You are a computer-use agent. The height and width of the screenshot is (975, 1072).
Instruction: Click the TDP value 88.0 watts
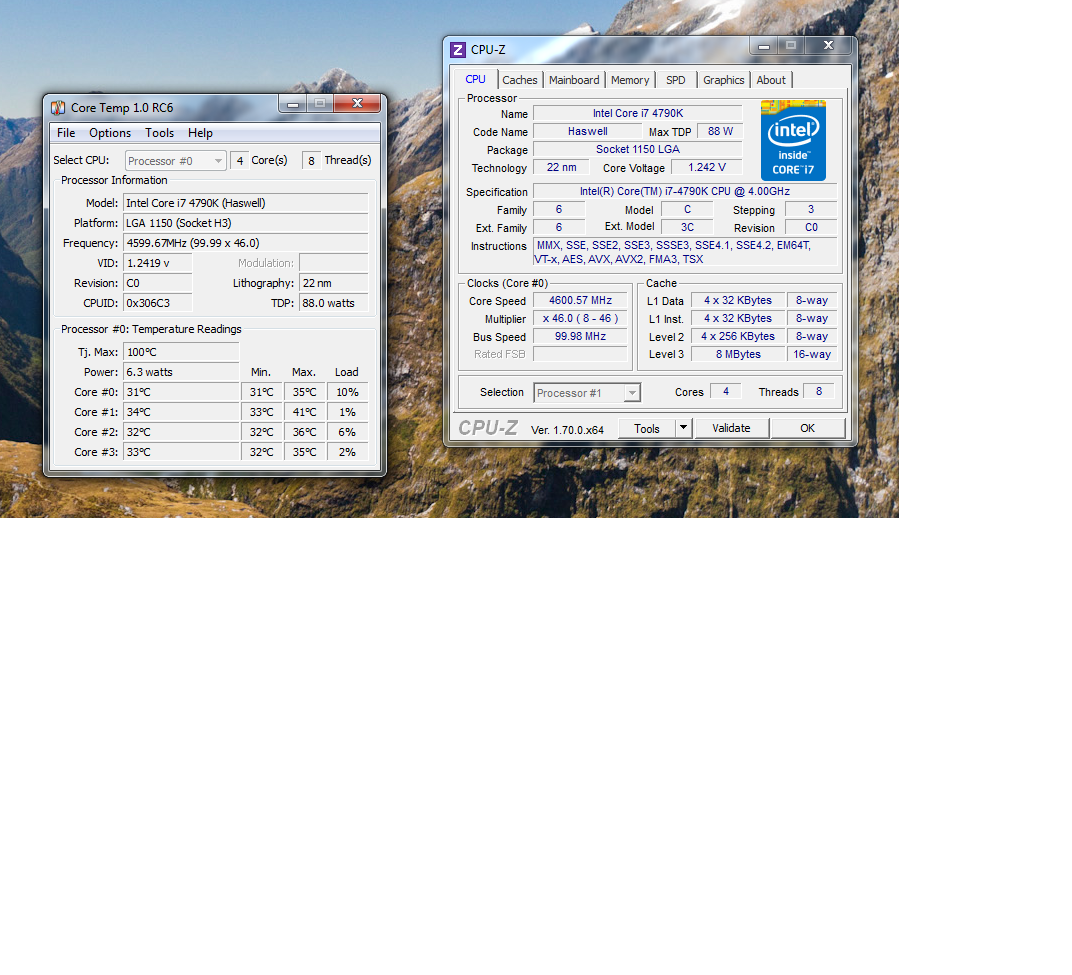click(334, 303)
